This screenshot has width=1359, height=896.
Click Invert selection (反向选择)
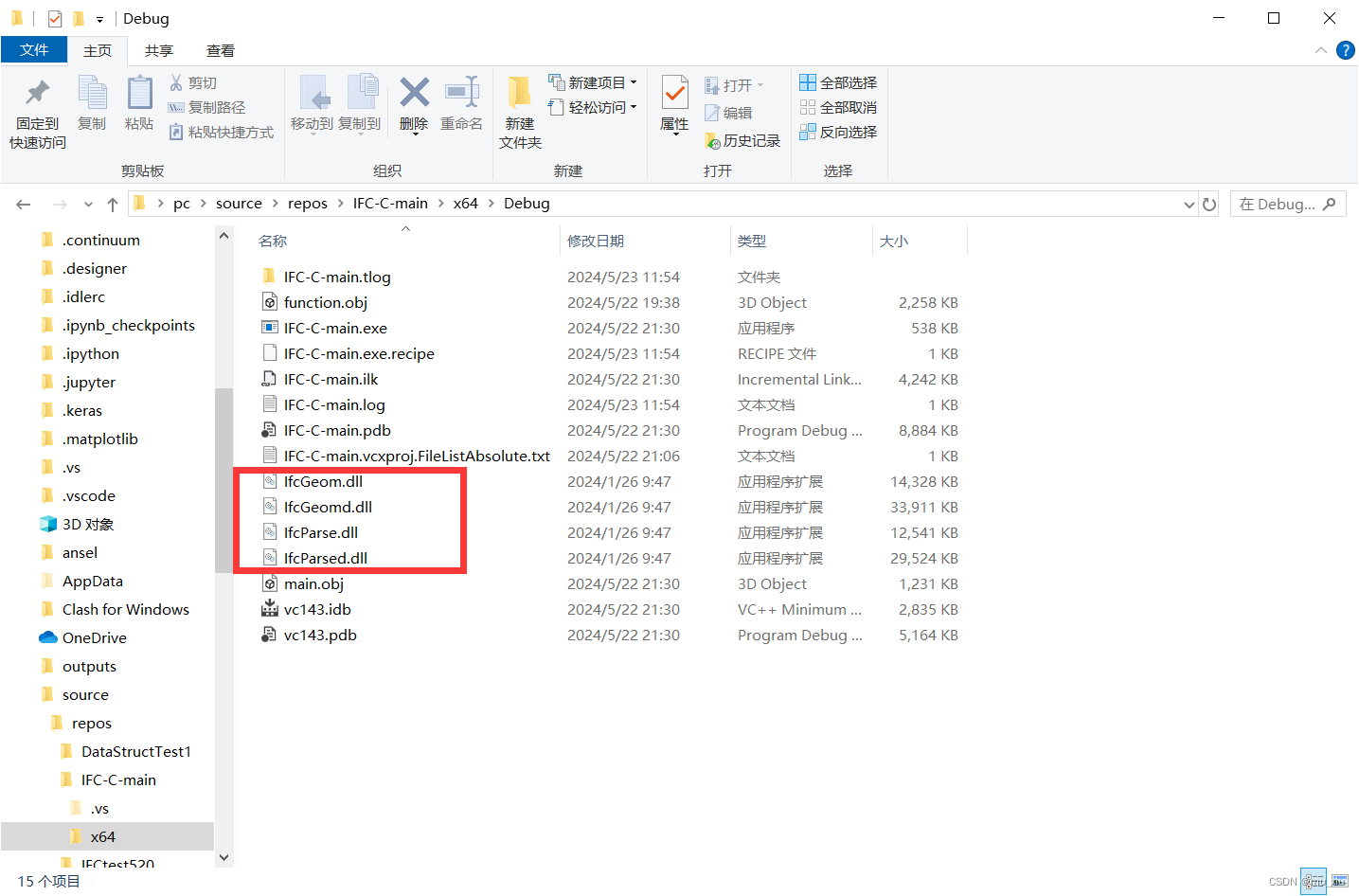838,133
